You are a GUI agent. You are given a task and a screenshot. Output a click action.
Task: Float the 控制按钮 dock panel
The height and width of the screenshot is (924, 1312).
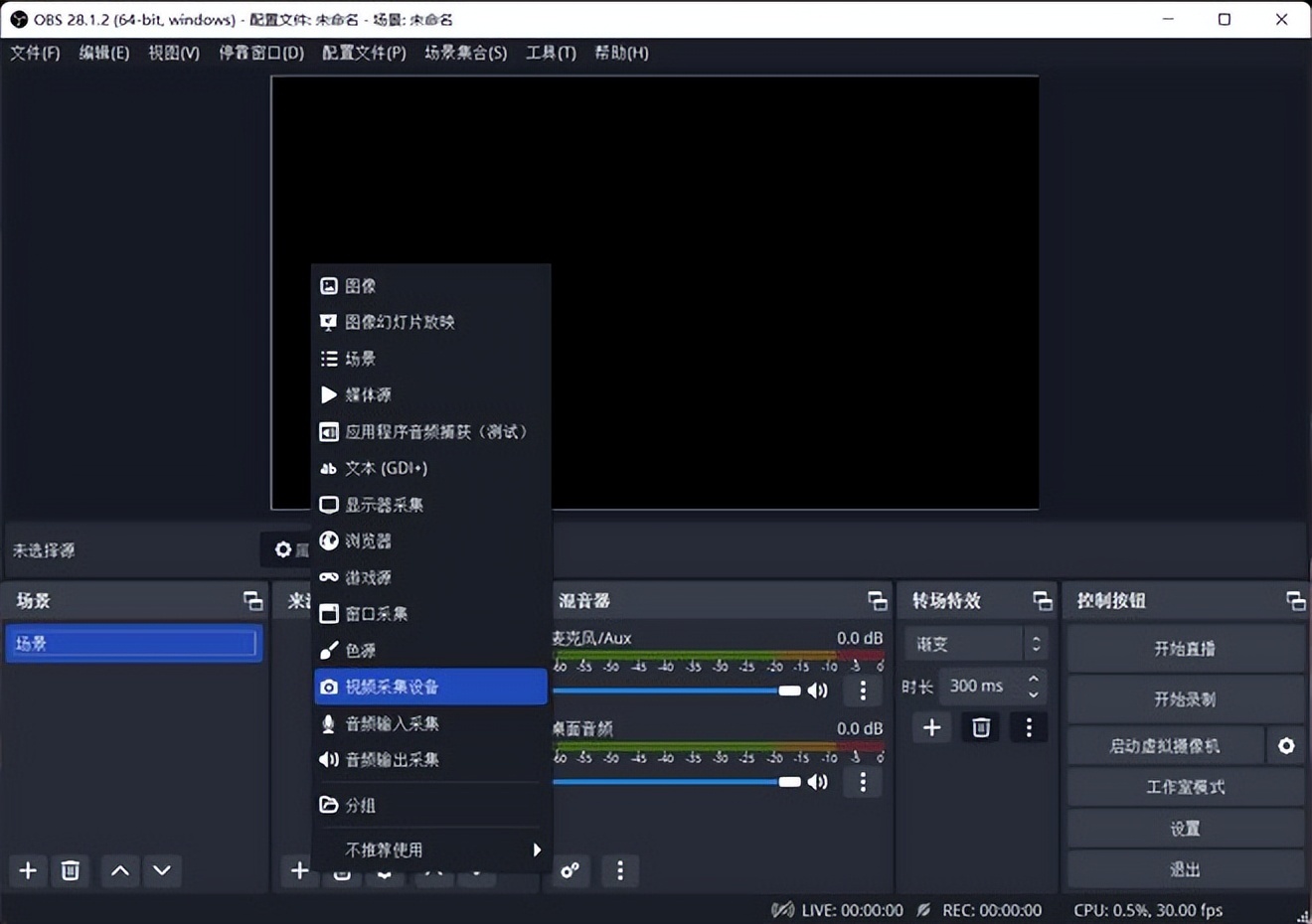pos(1296,601)
